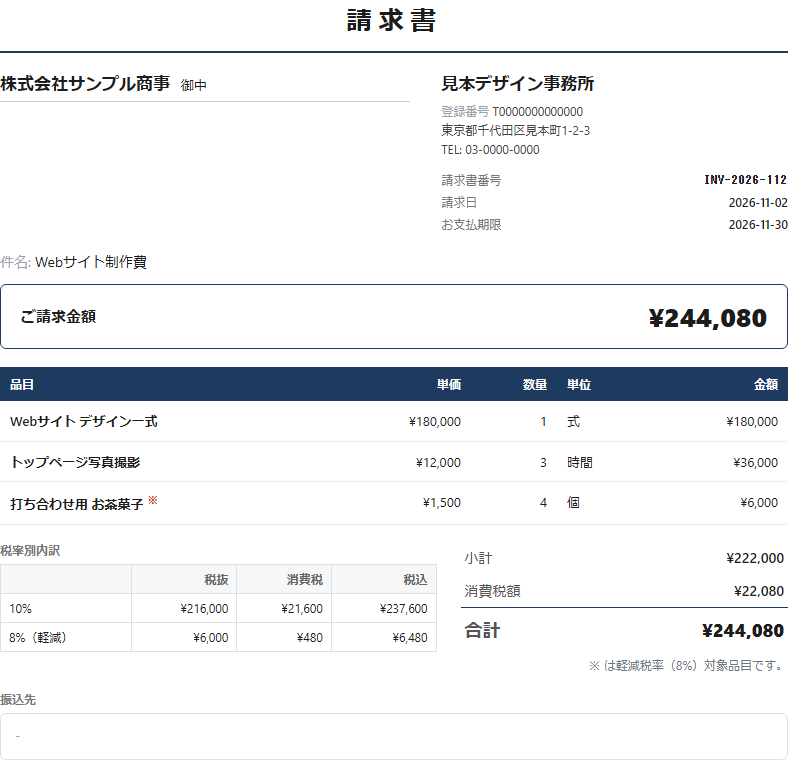Screen dimensions: 788x760
Task: Click ¥6,000 in the 8% row
Action: [x=211, y=638]
